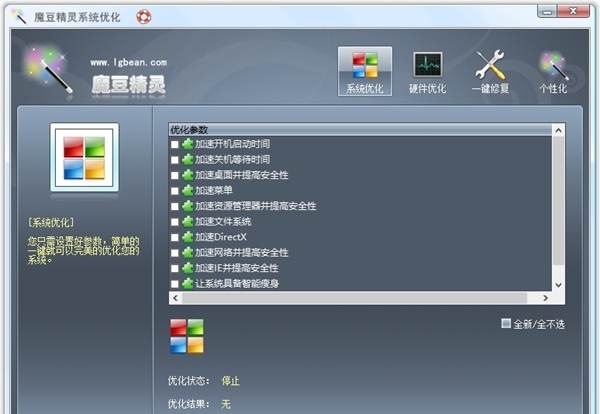Enable 加速网络并提高安全性 checkbox
600x414 pixels.
coord(174,253)
